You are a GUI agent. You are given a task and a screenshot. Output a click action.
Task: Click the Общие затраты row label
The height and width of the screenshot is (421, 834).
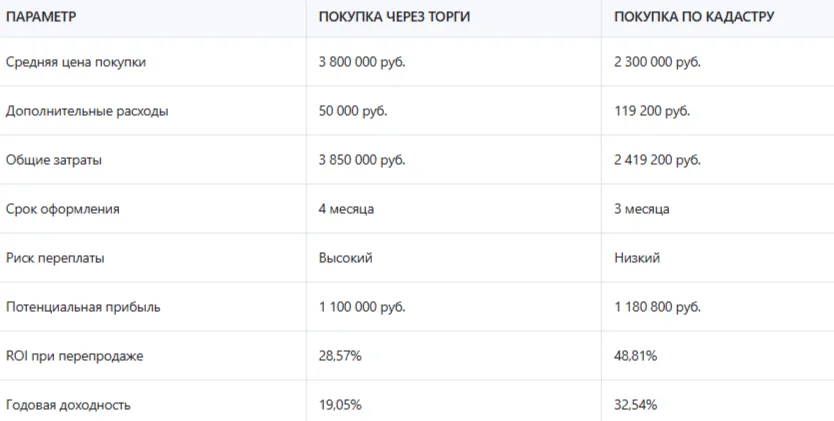point(54,160)
